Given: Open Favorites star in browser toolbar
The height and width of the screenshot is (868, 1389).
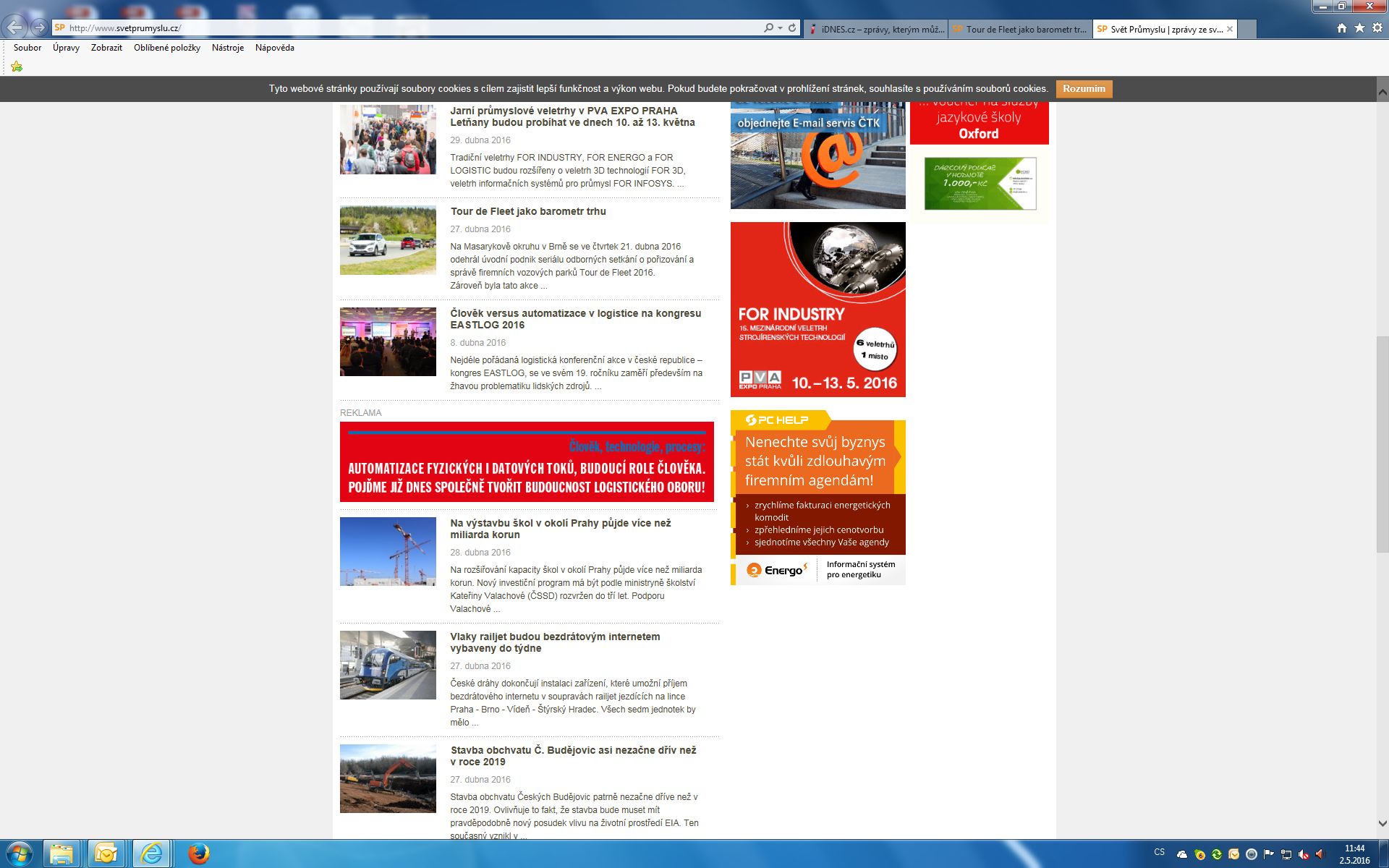Looking at the screenshot, I should click(x=1359, y=27).
